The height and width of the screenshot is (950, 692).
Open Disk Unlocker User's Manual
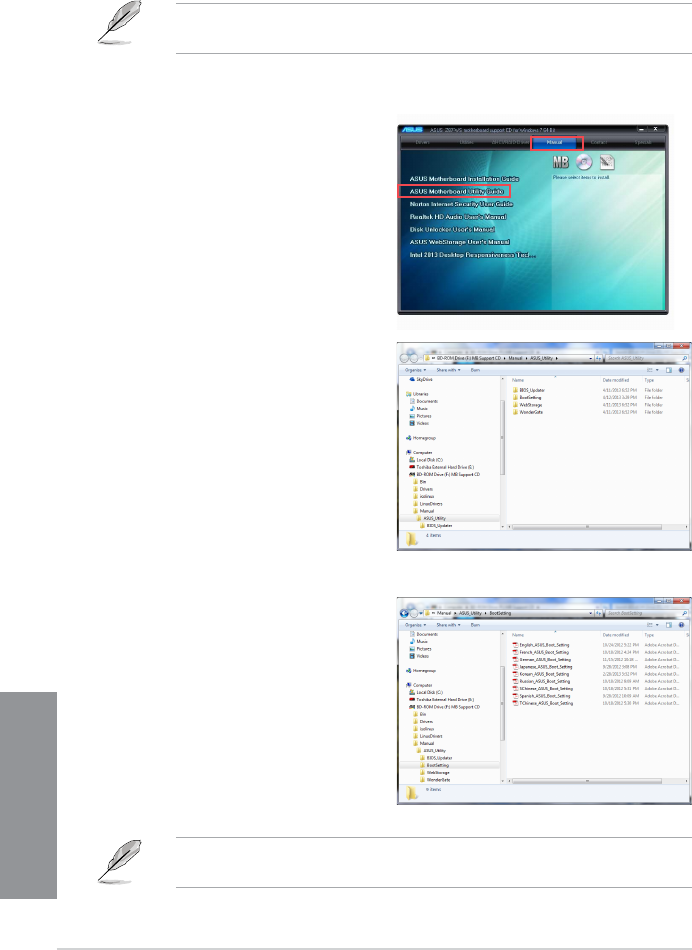(452, 230)
